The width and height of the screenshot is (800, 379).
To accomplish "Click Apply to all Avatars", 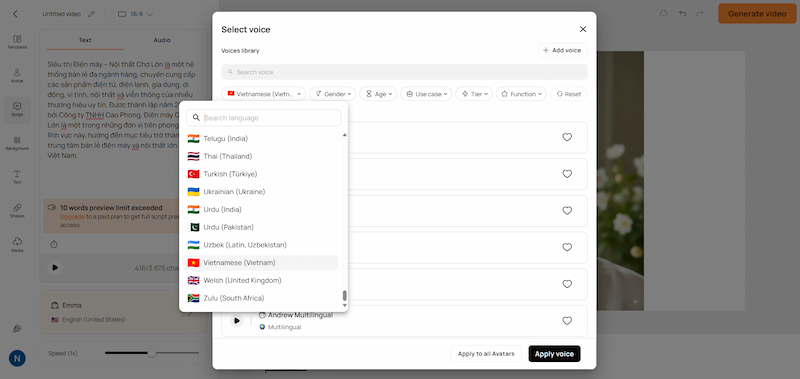I will [x=486, y=354].
